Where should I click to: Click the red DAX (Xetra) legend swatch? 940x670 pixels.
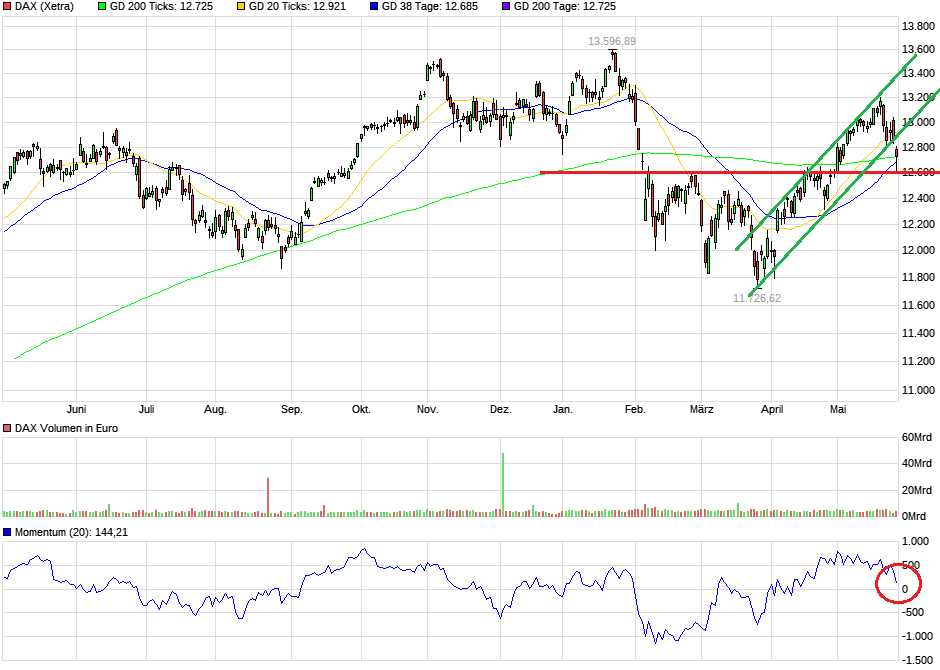tap(7, 7)
